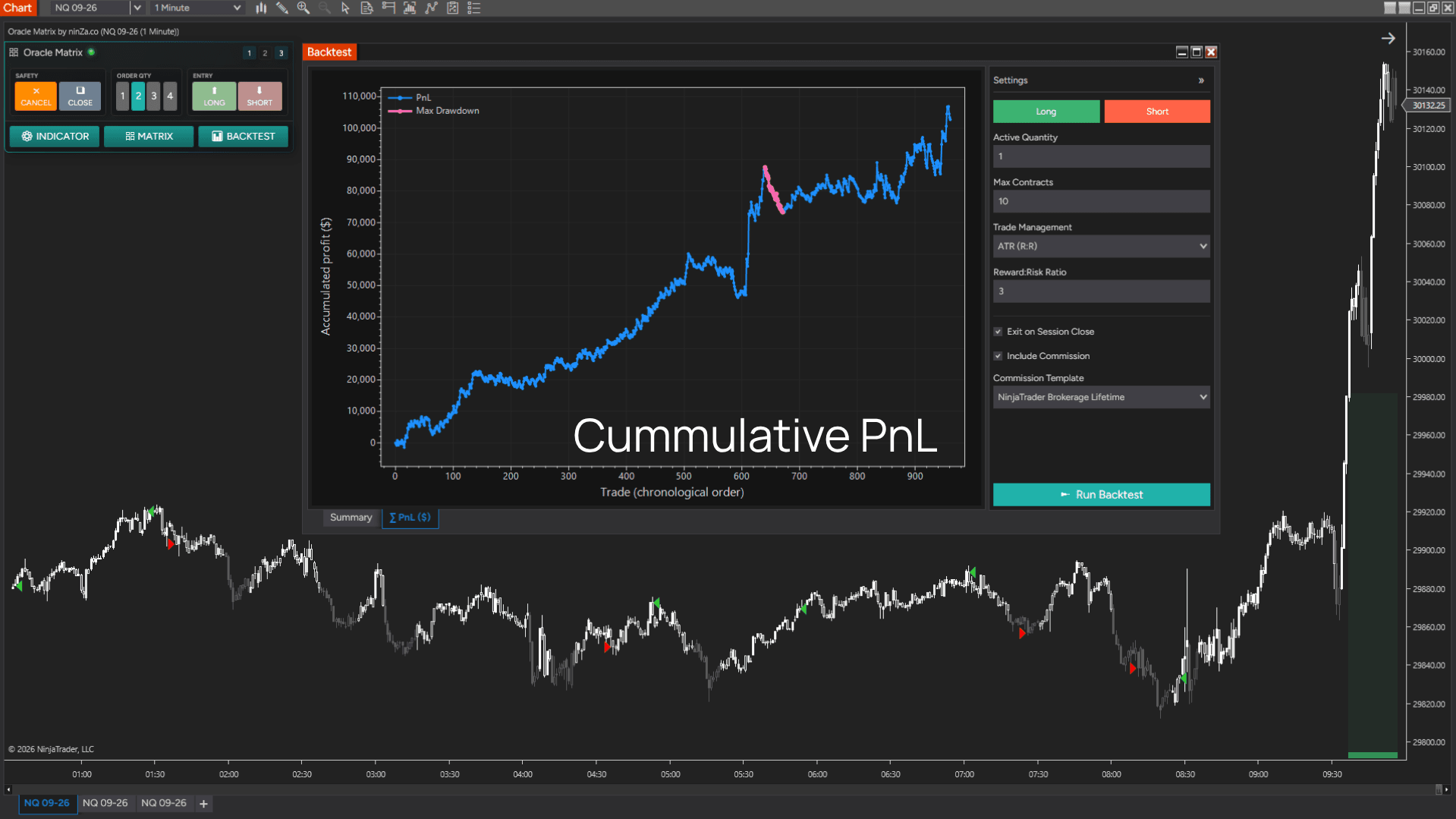Open the bar type chart style icon
The image size is (1456, 819).
coord(261,8)
